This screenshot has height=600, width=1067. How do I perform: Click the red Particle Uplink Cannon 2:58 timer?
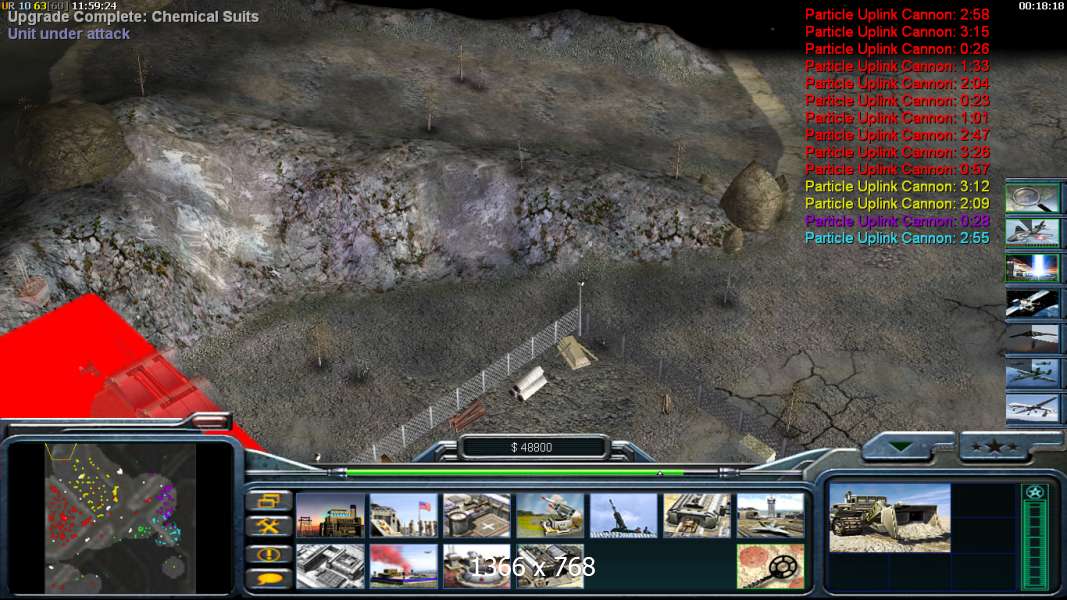897,14
